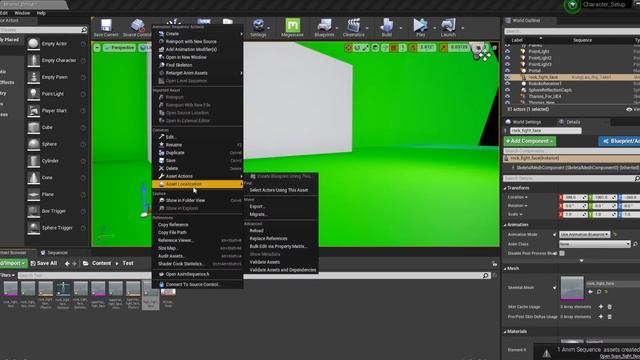640x360 pixels.
Task: Choose Bulk Edit via Property Matrix
Action: (x=281, y=247)
